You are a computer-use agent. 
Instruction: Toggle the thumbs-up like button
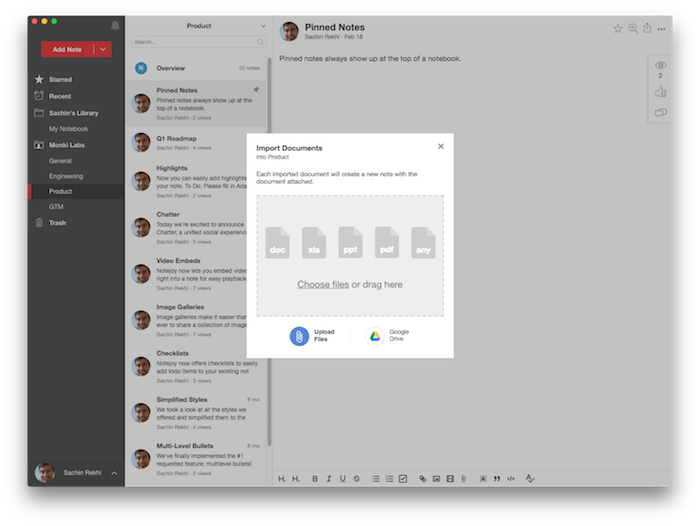coord(660,92)
